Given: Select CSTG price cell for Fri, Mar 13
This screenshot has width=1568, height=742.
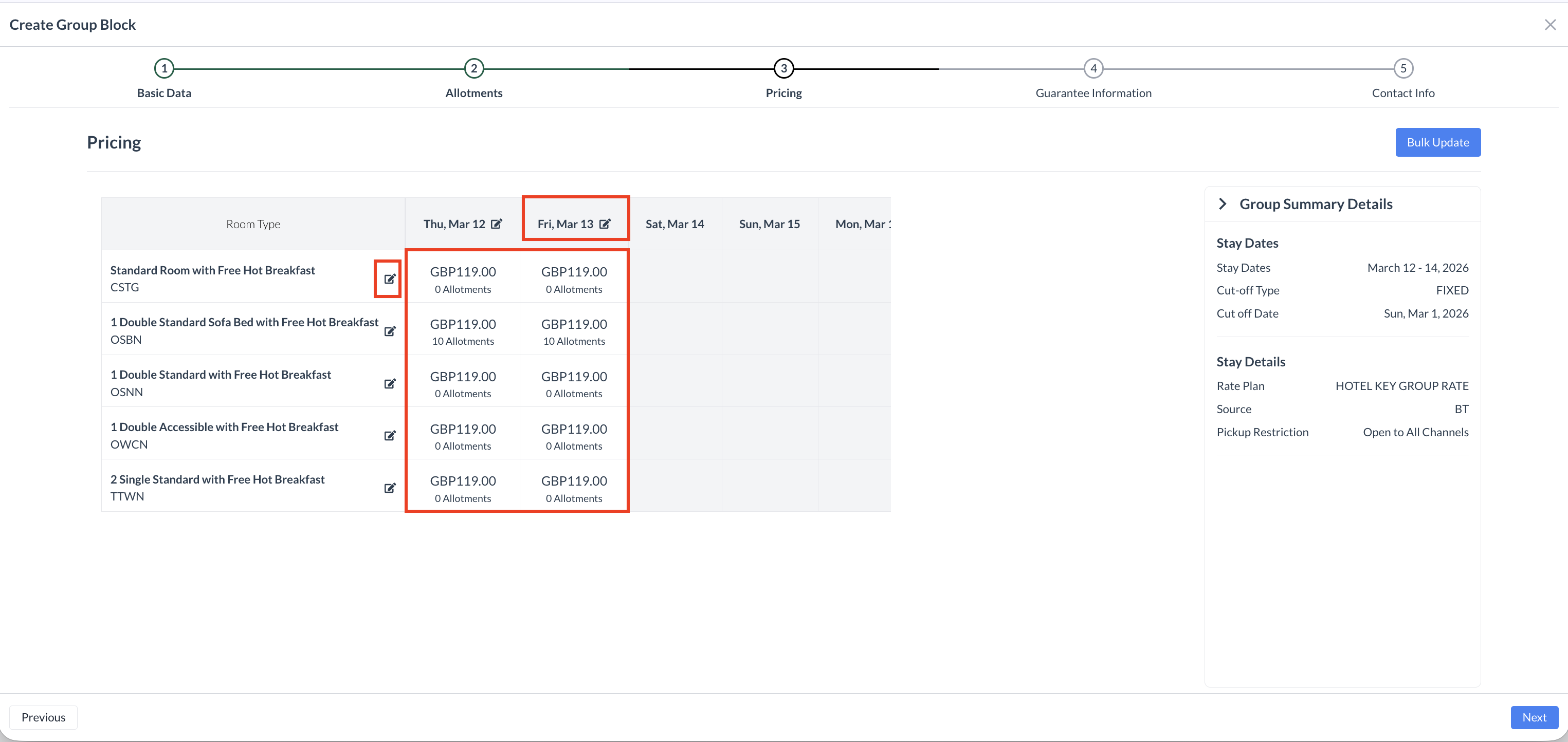Looking at the screenshot, I should pyautogui.click(x=574, y=279).
